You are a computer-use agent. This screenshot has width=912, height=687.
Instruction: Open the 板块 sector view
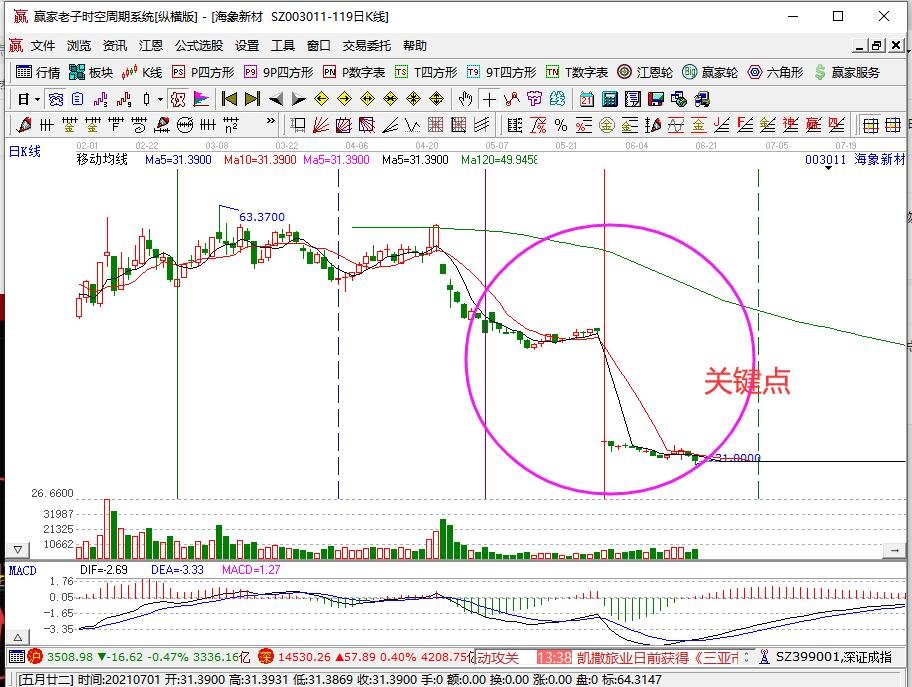click(x=91, y=72)
